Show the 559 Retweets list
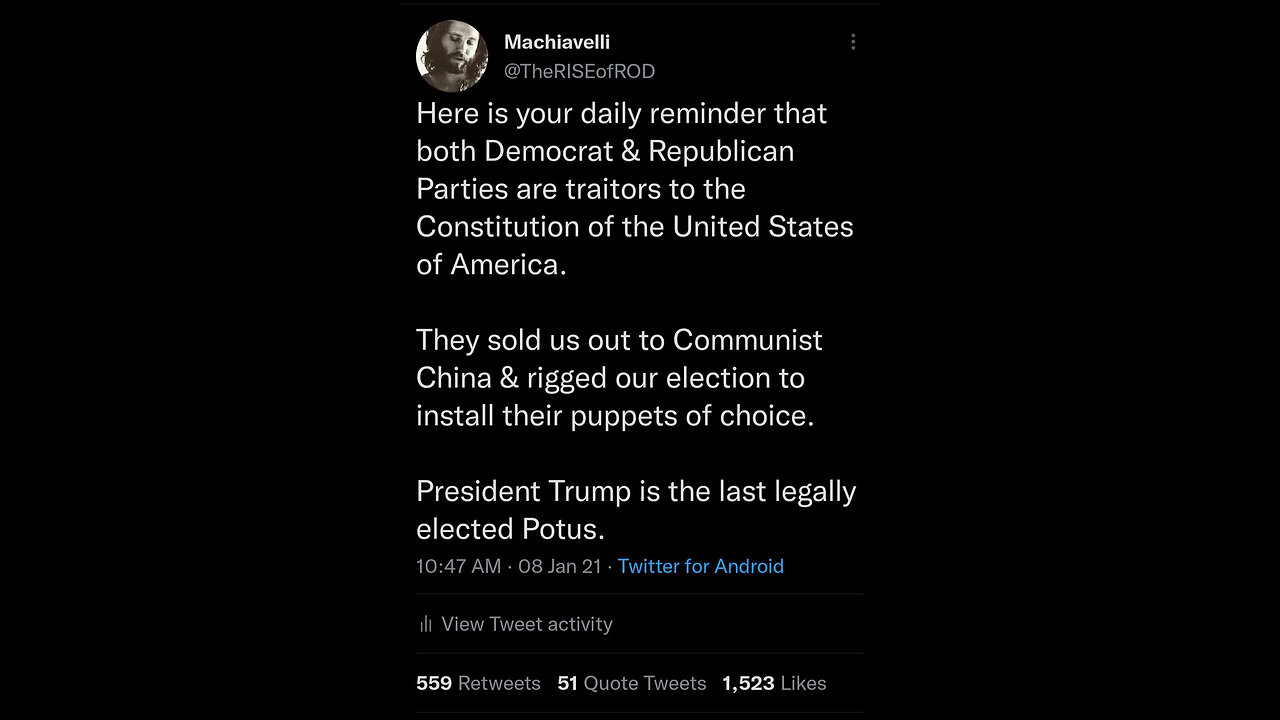Image resolution: width=1280 pixels, height=720 pixels. [x=478, y=683]
